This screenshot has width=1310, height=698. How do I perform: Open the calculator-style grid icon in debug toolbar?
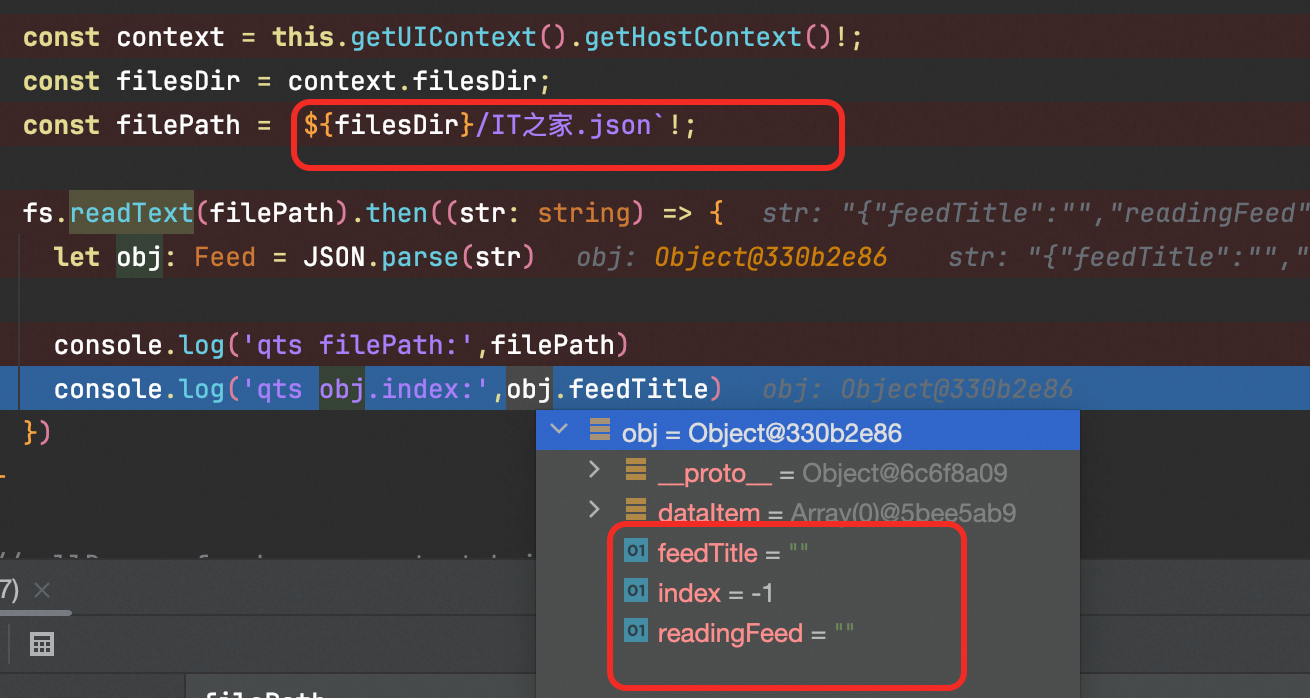pos(42,644)
